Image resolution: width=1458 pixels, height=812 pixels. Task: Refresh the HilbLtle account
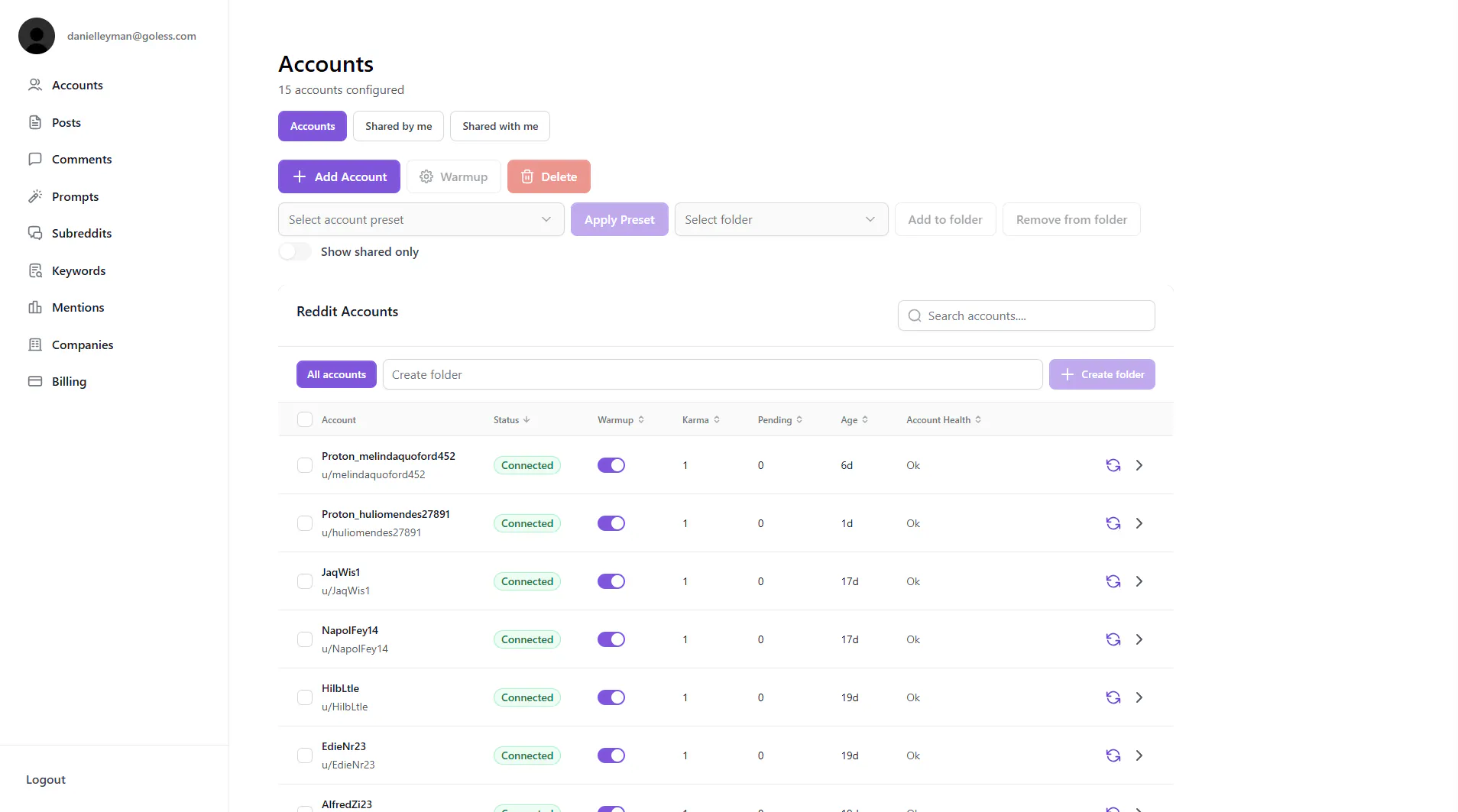coord(1113,697)
